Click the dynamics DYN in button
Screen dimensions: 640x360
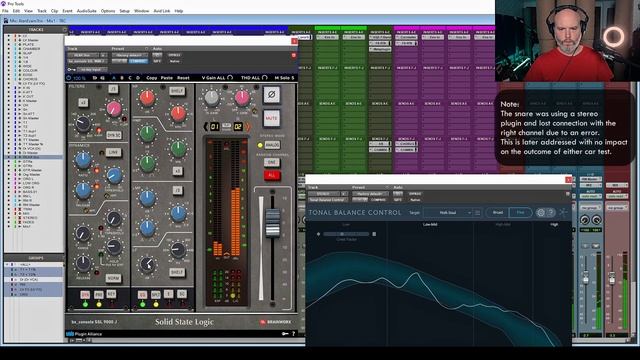85,295
